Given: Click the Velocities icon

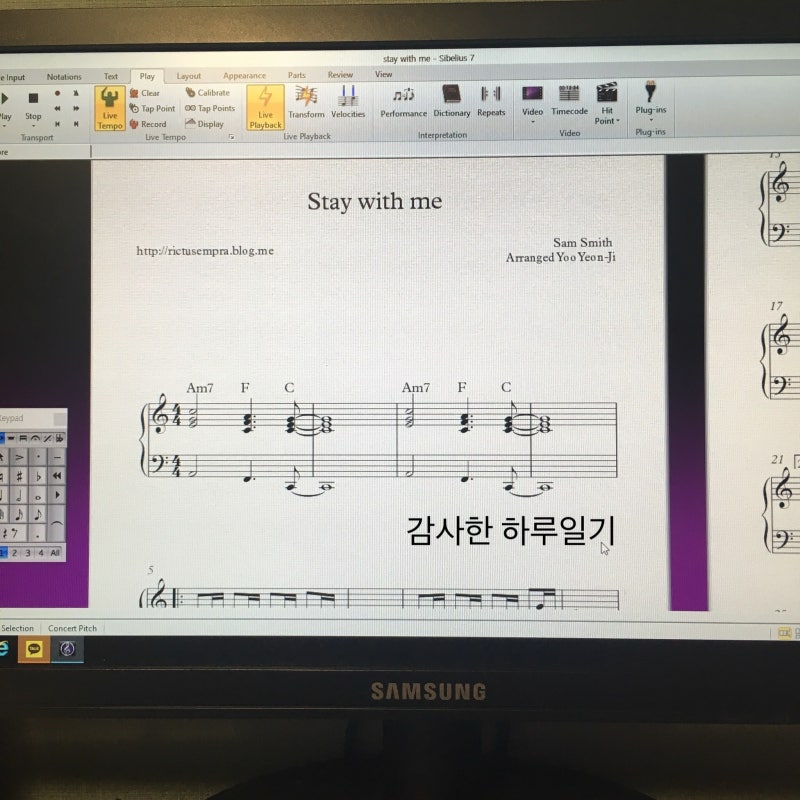Looking at the screenshot, I should tap(348, 95).
